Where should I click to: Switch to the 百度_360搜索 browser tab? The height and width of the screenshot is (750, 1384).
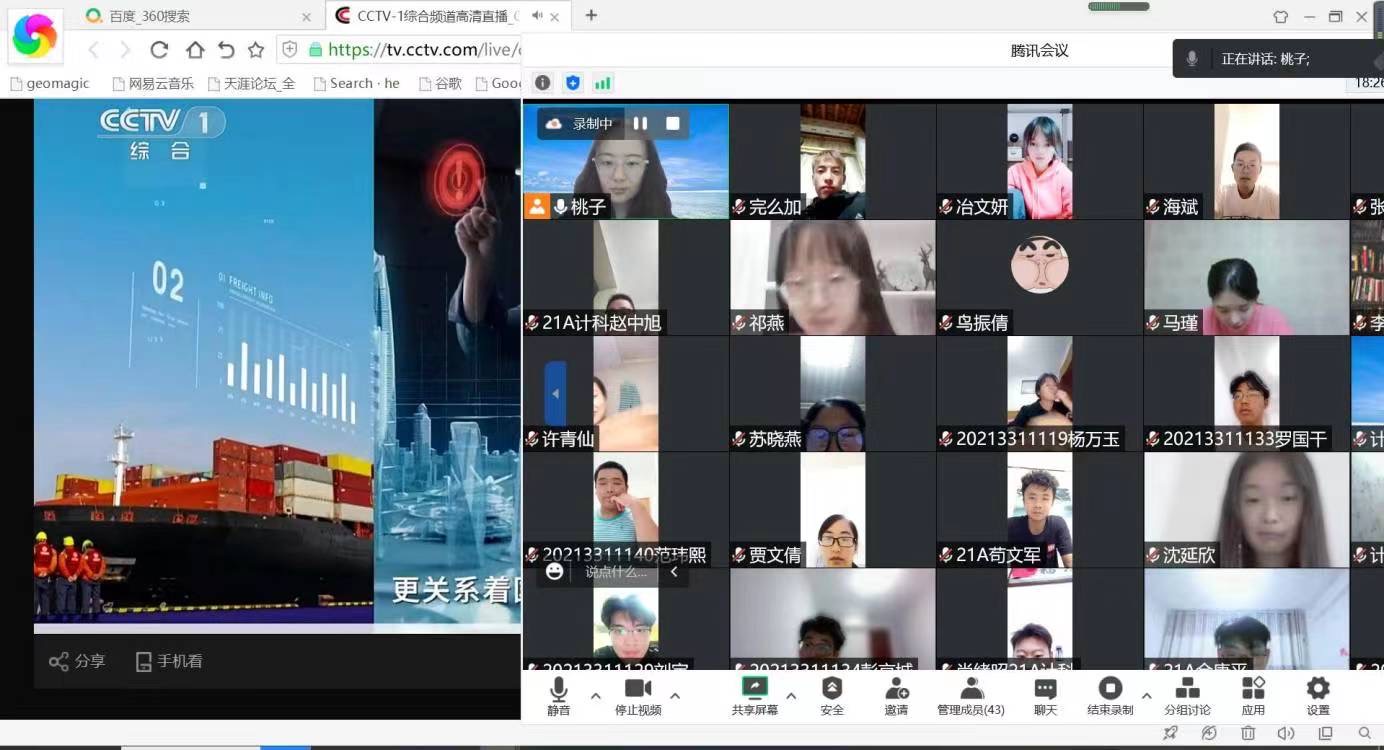[x=190, y=16]
